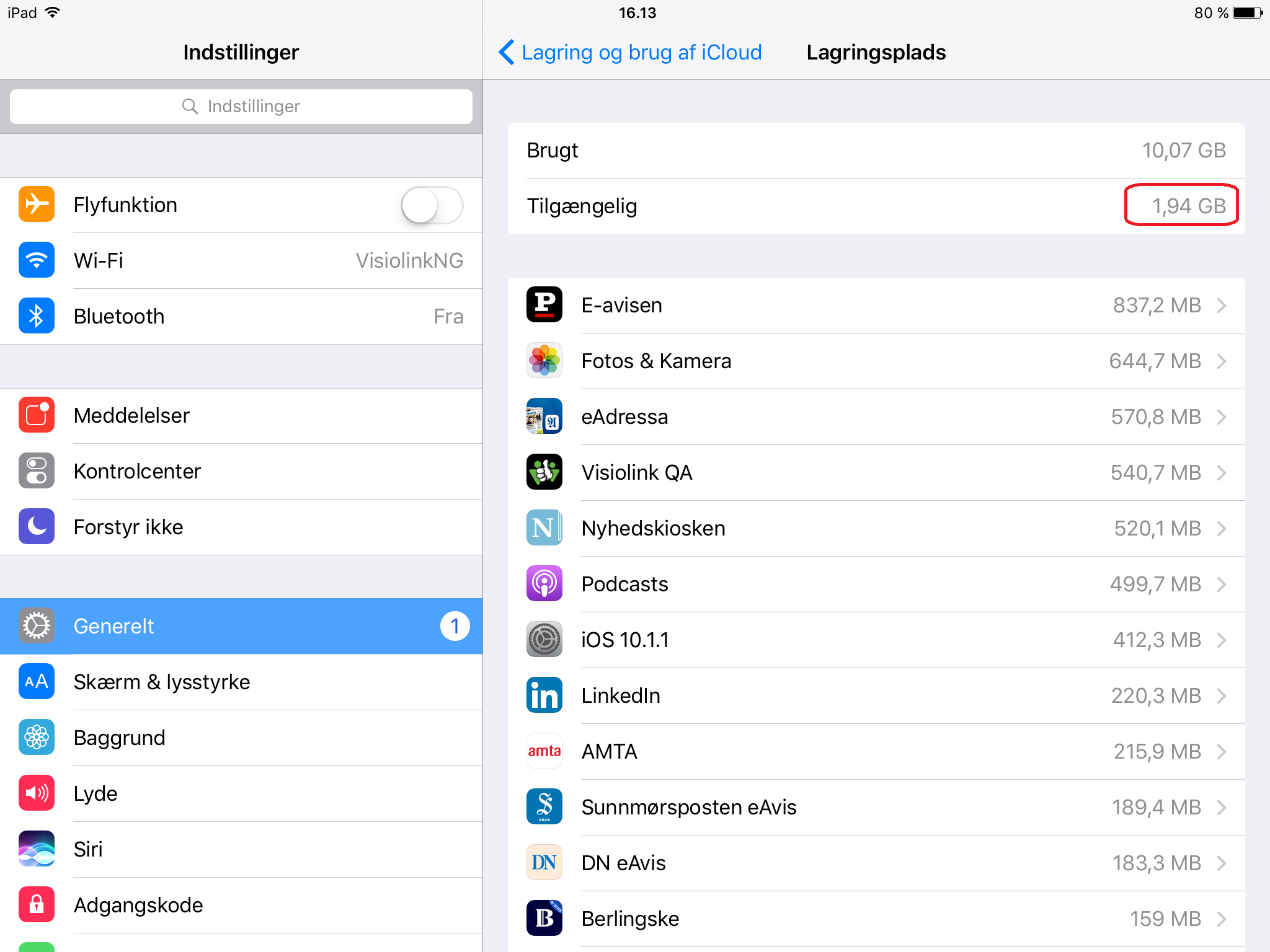Tap the Wi-Fi settings icon
This screenshot has width=1270, height=952.
[x=37, y=260]
